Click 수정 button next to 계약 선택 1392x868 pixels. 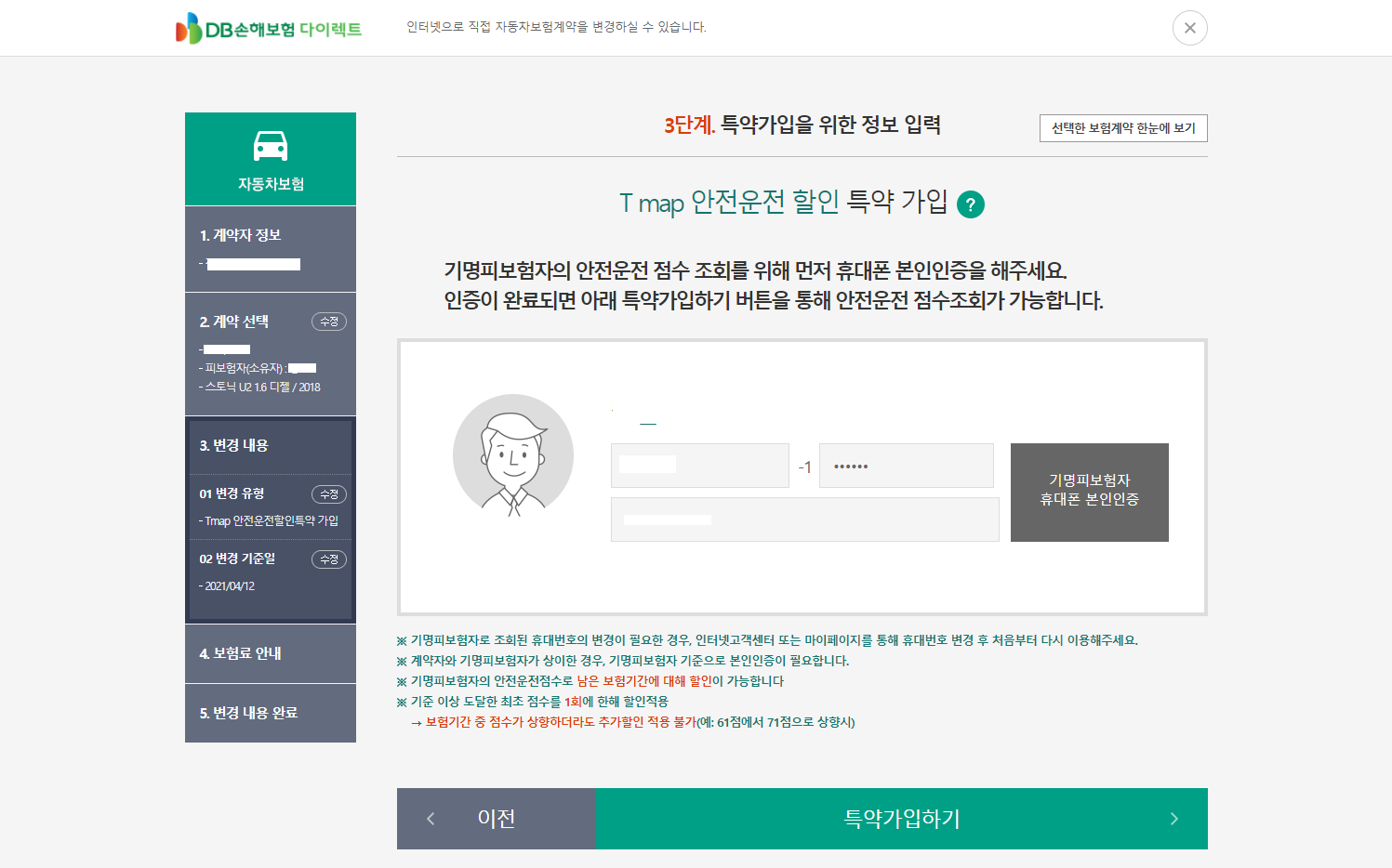click(329, 322)
